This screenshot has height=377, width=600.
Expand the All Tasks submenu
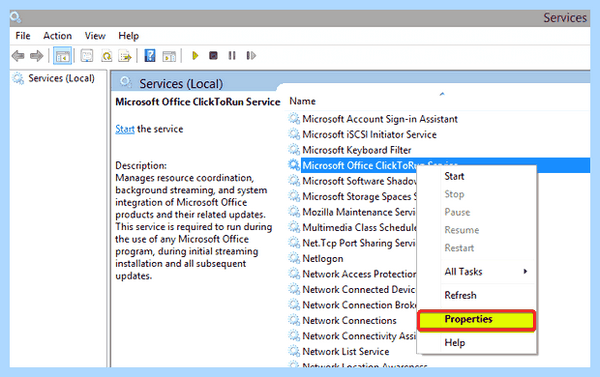pos(477,271)
